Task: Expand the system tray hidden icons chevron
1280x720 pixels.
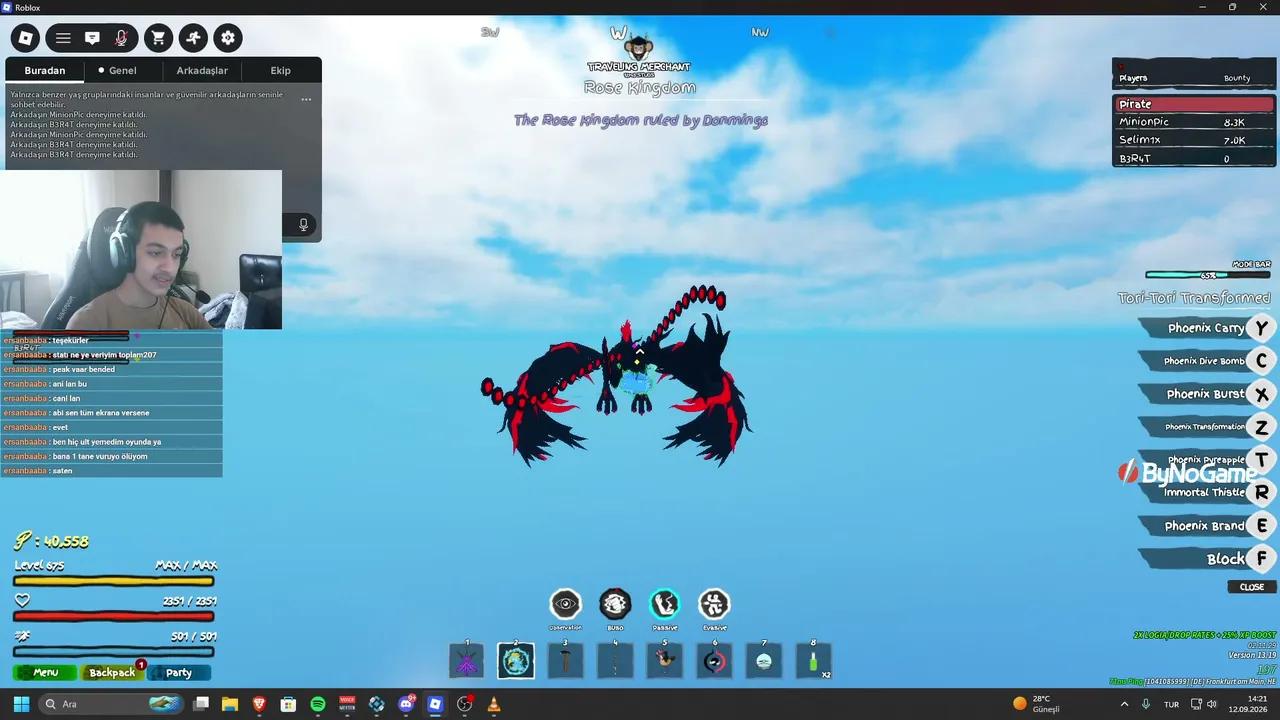Action: pos(1124,704)
